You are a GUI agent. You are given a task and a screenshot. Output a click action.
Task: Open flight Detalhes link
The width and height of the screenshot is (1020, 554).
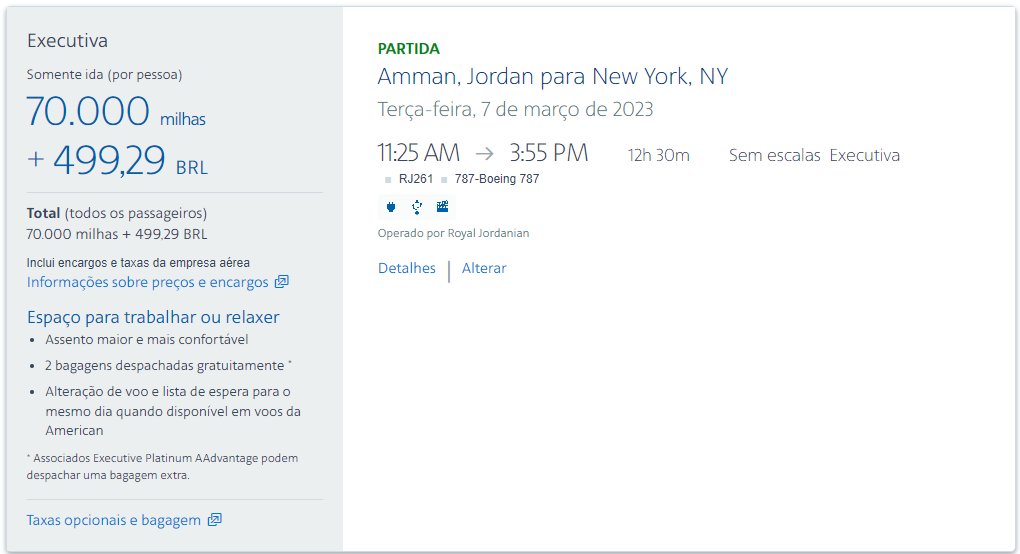[407, 268]
